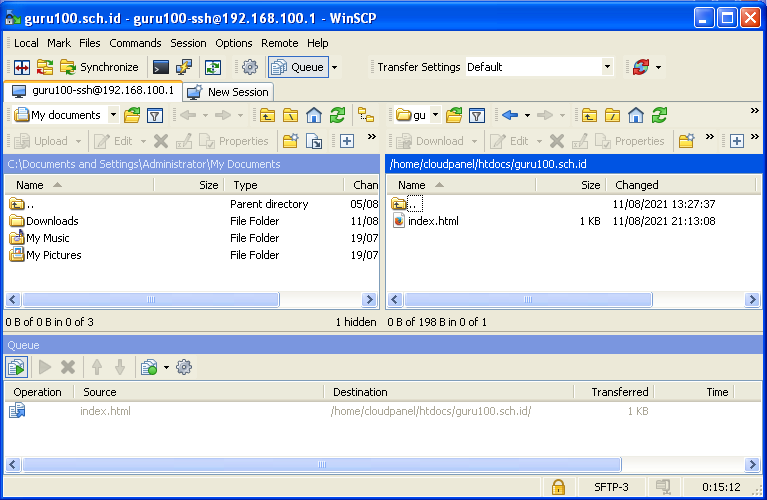Go to local parent directory icon
Image resolution: width=767 pixels, height=500 pixels.
click(x=267, y=115)
